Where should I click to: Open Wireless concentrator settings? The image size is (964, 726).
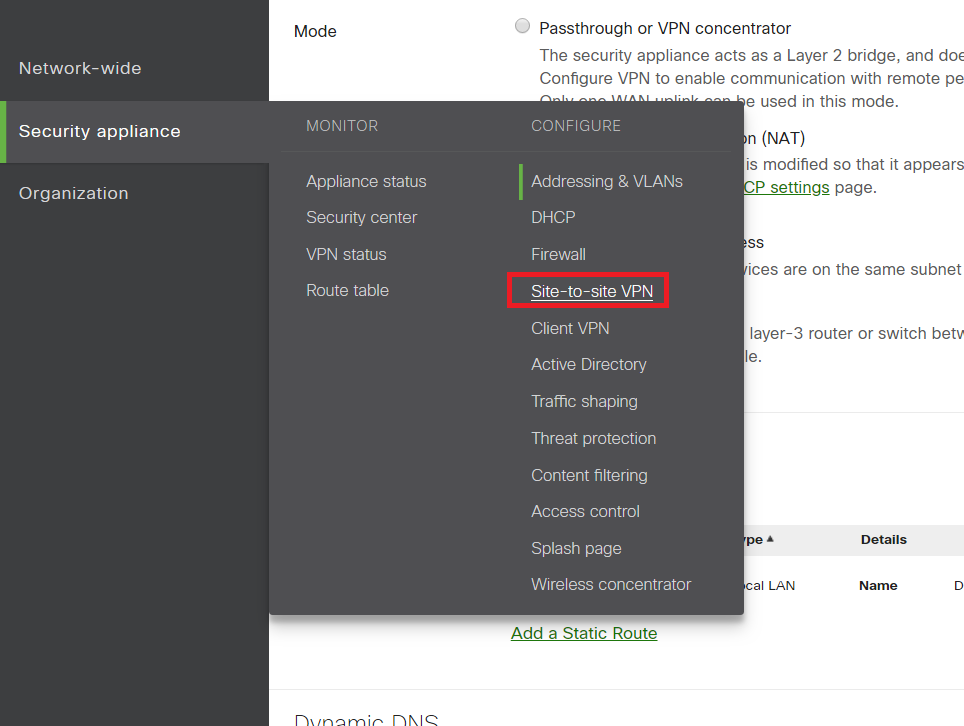(611, 584)
